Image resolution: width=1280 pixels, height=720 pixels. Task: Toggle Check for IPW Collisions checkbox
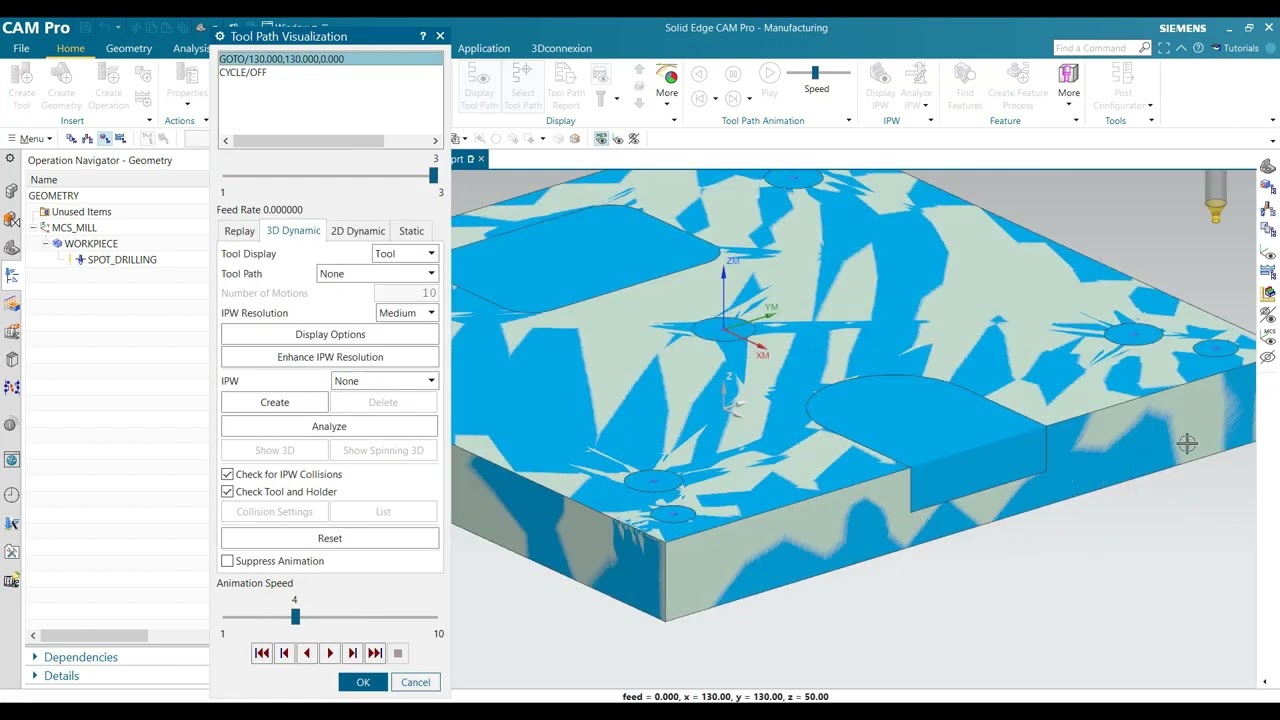click(x=227, y=474)
